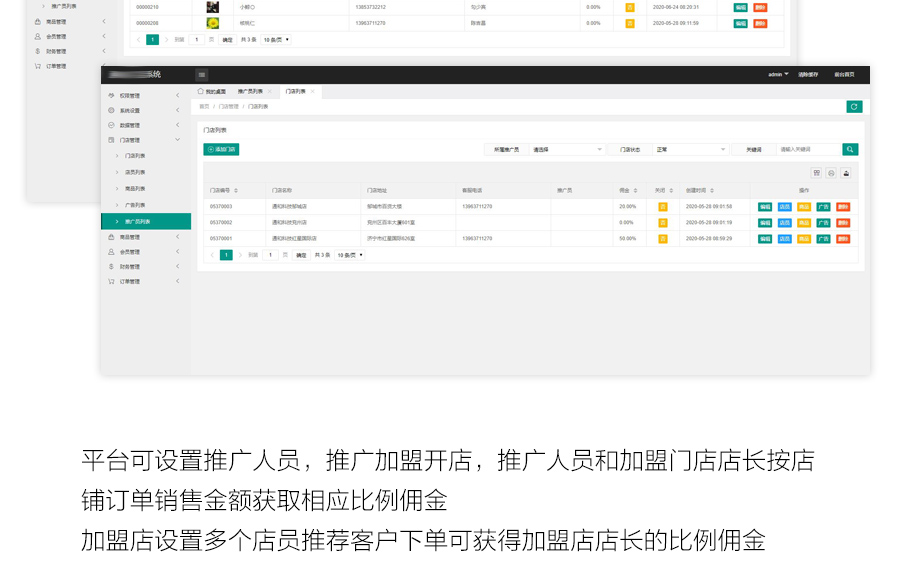Click the table export icon
Image resolution: width=900 pixels, height=588 pixels.
click(x=845, y=173)
